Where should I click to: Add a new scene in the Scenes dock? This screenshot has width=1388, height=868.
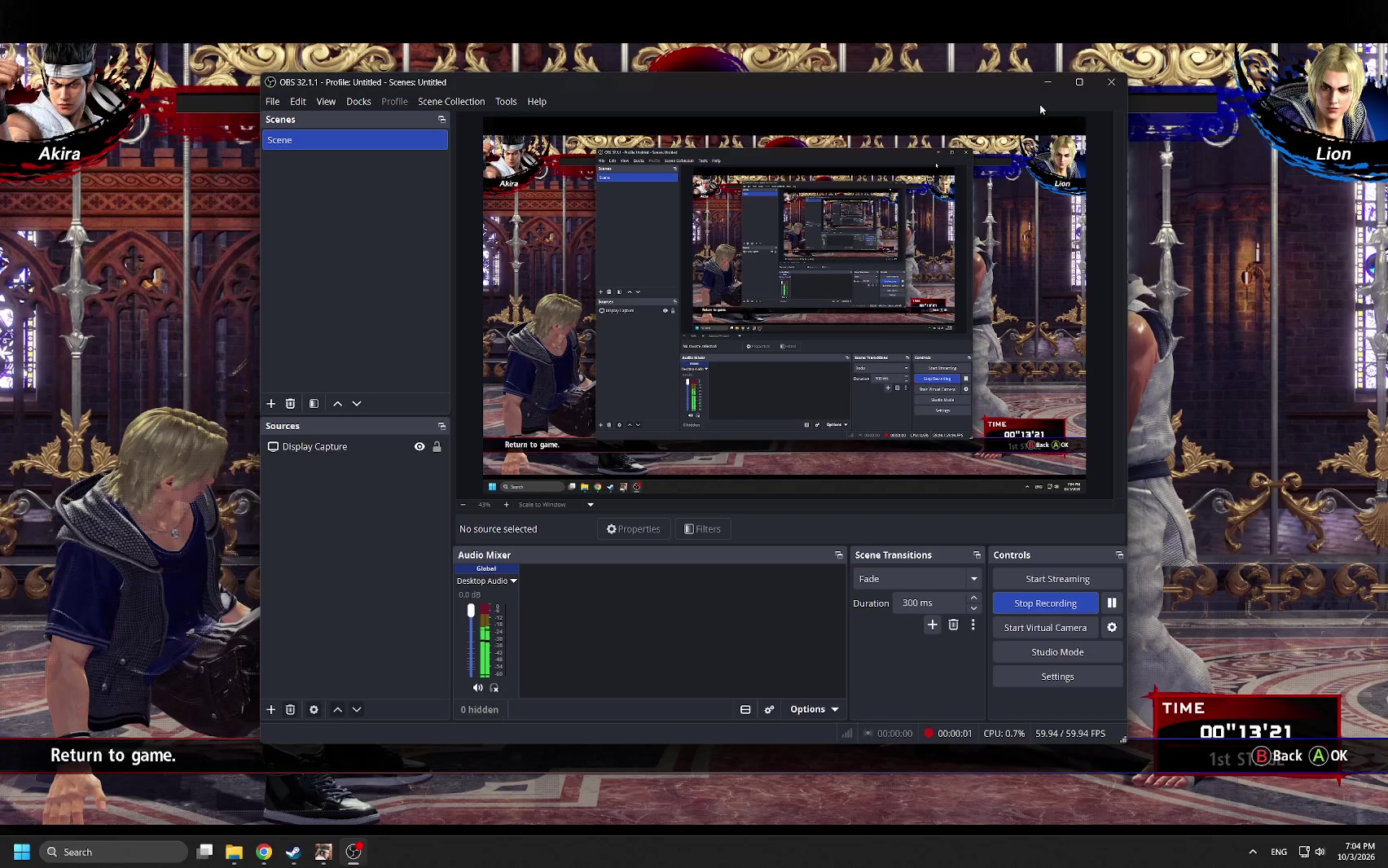click(271, 404)
